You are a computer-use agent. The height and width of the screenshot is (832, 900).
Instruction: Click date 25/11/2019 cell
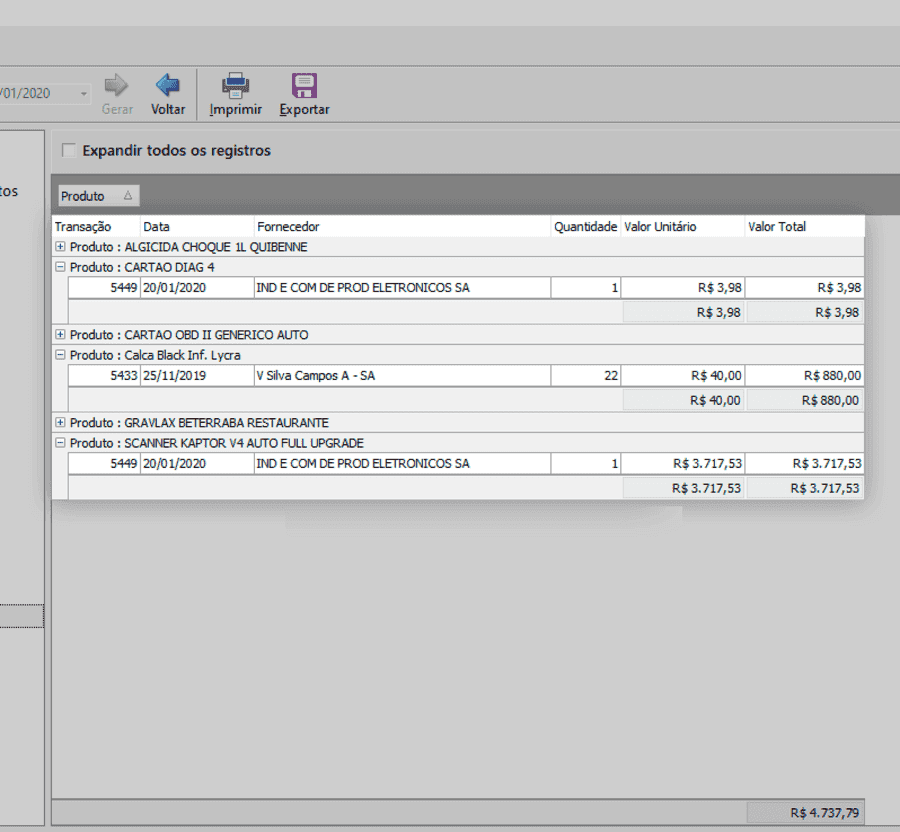tap(197, 376)
